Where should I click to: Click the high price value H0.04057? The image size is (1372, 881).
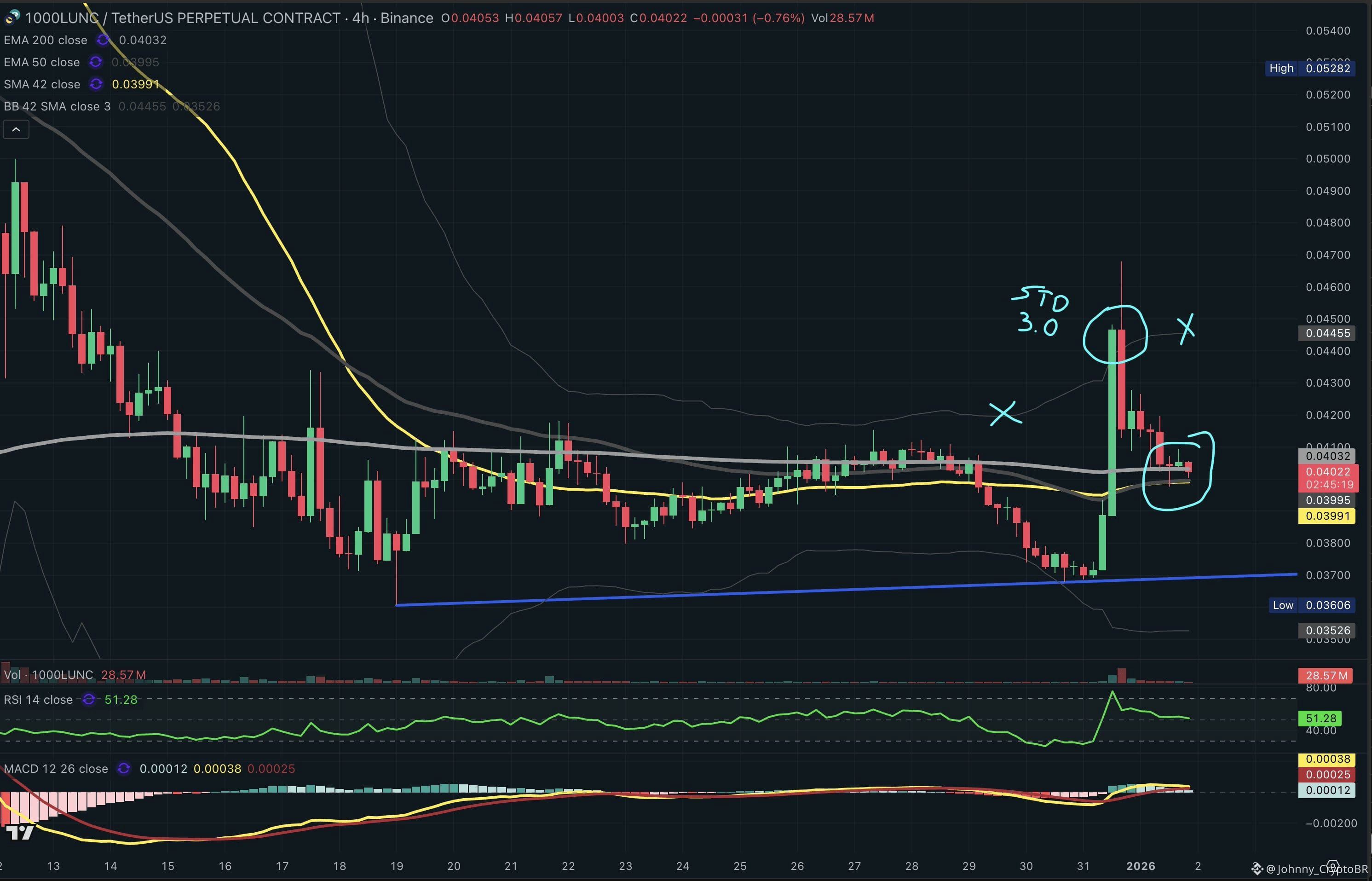533,18
